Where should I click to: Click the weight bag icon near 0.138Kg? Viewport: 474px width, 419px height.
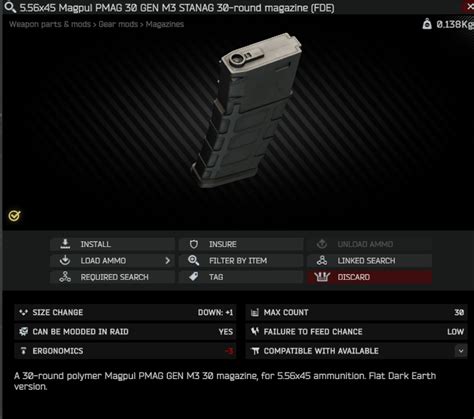click(x=427, y=24)
